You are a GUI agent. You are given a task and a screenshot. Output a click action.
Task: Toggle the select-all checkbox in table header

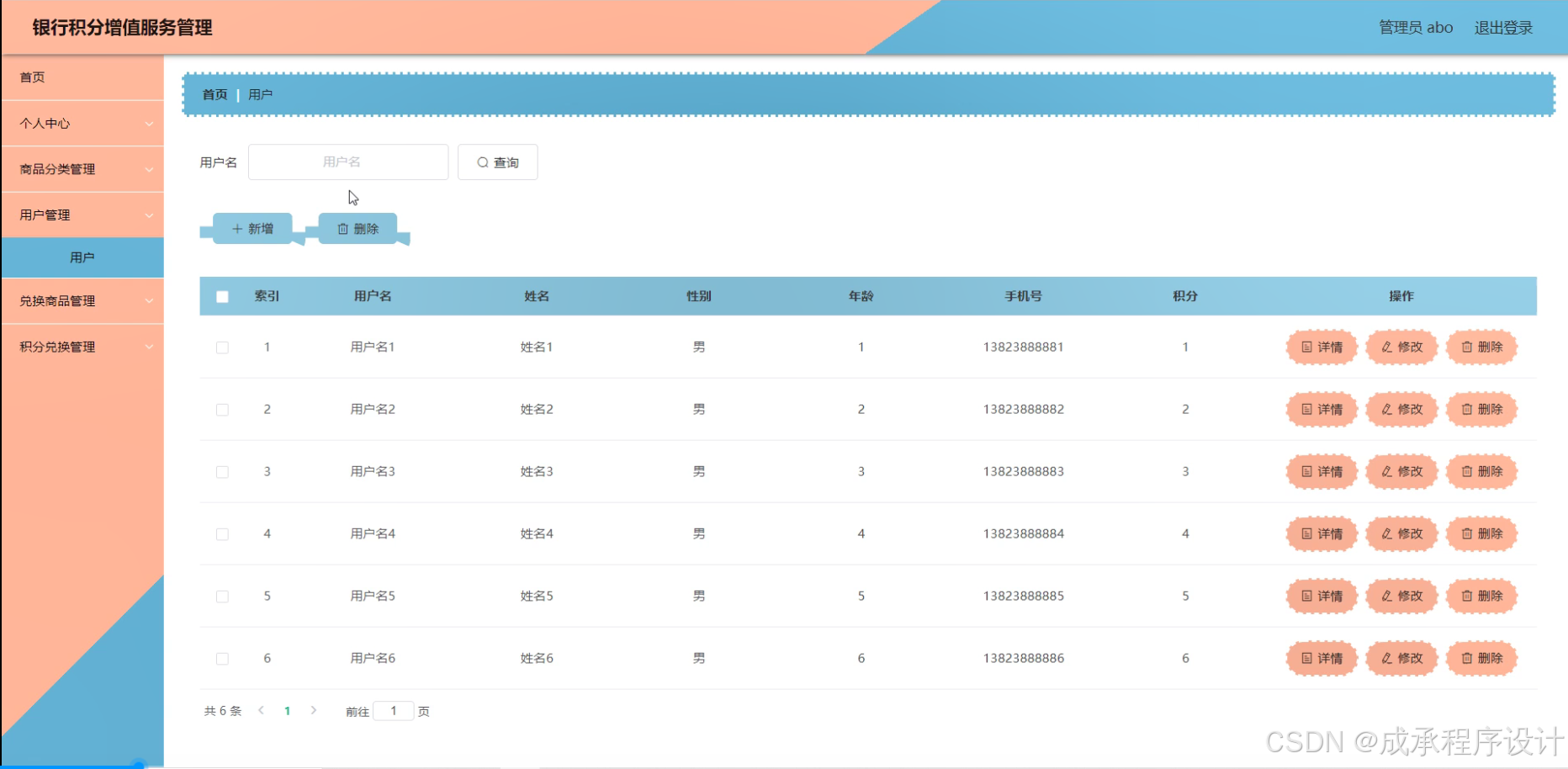(x=222, y=296)
